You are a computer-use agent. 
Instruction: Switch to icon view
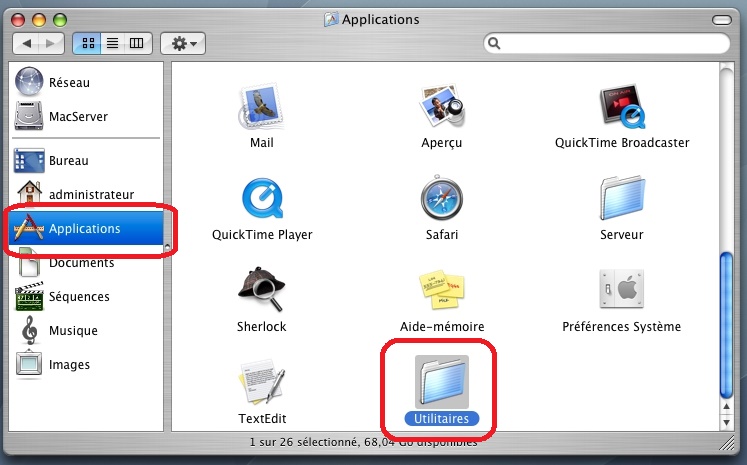point(87,43)
